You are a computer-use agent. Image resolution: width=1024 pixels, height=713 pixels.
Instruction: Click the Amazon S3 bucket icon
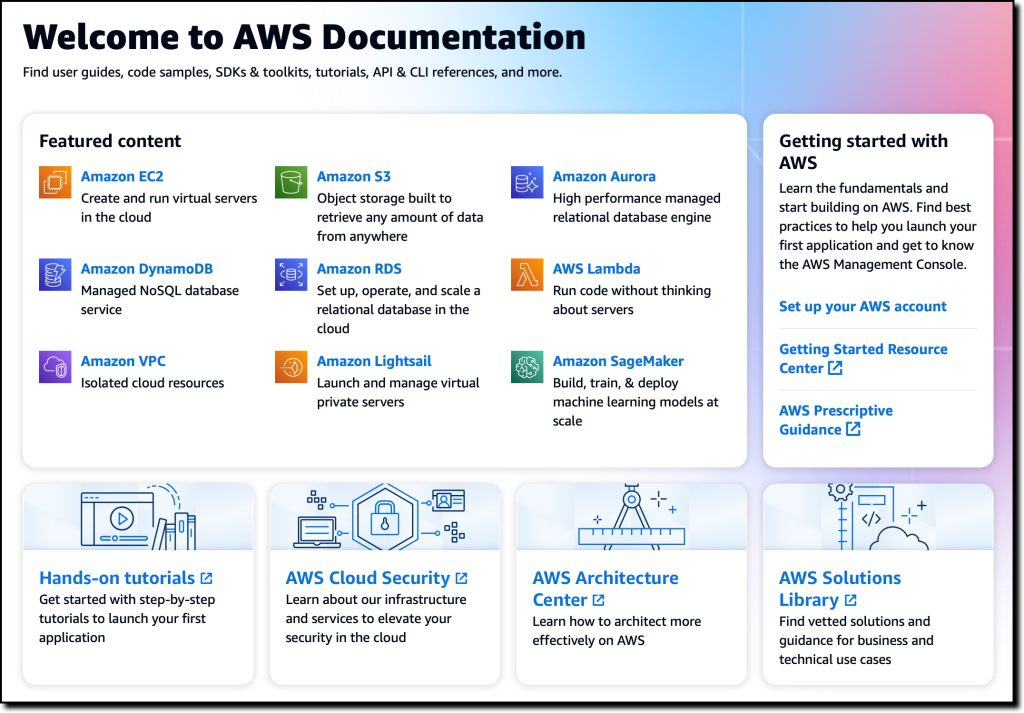(290, 184)
